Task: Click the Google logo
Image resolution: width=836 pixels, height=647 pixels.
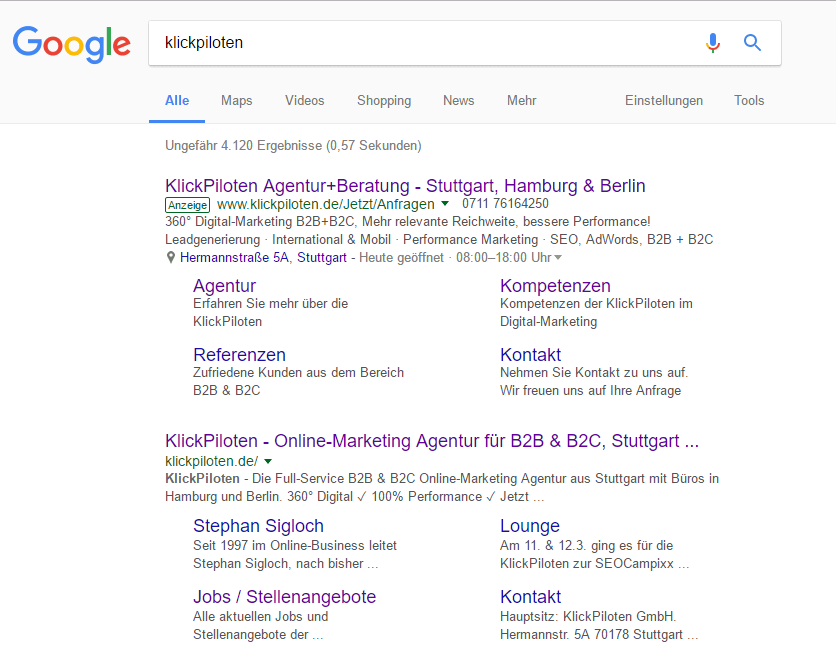Action: point(71,44)
